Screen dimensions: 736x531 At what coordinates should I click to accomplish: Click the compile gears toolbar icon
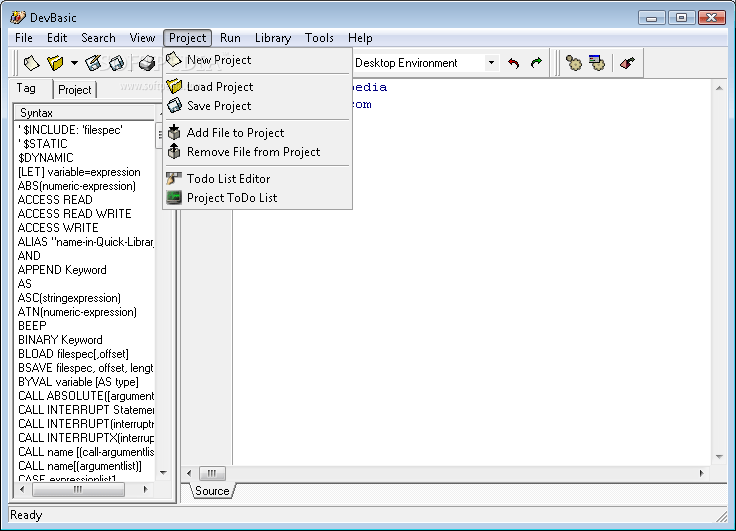point(573,63)
